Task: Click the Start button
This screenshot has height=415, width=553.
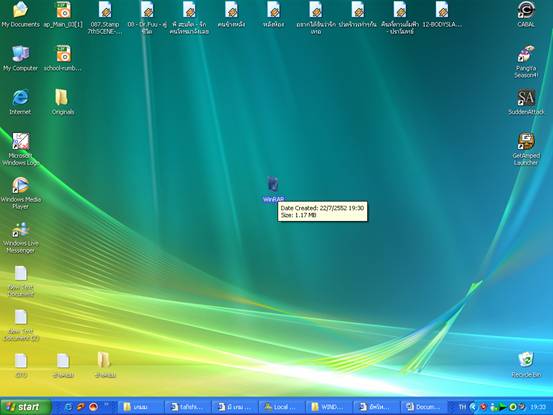Action: point(25,407)
